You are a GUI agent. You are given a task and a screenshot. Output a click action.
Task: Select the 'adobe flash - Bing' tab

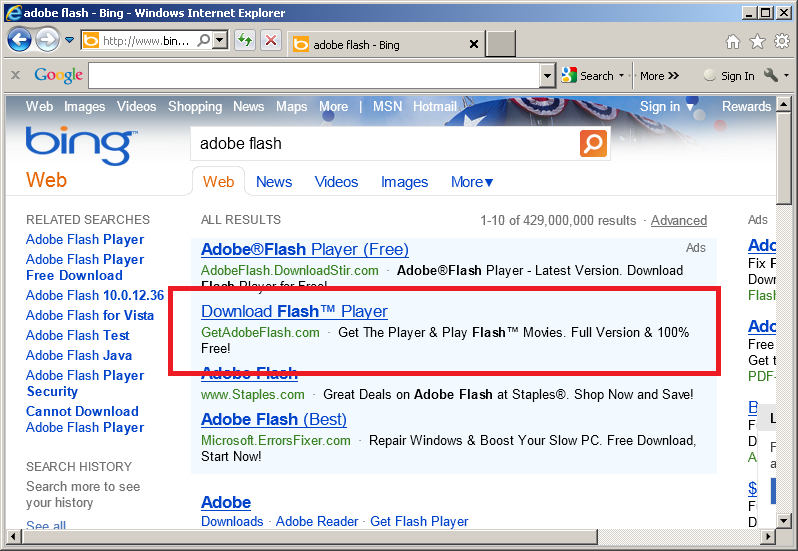[x=385, y=45]
